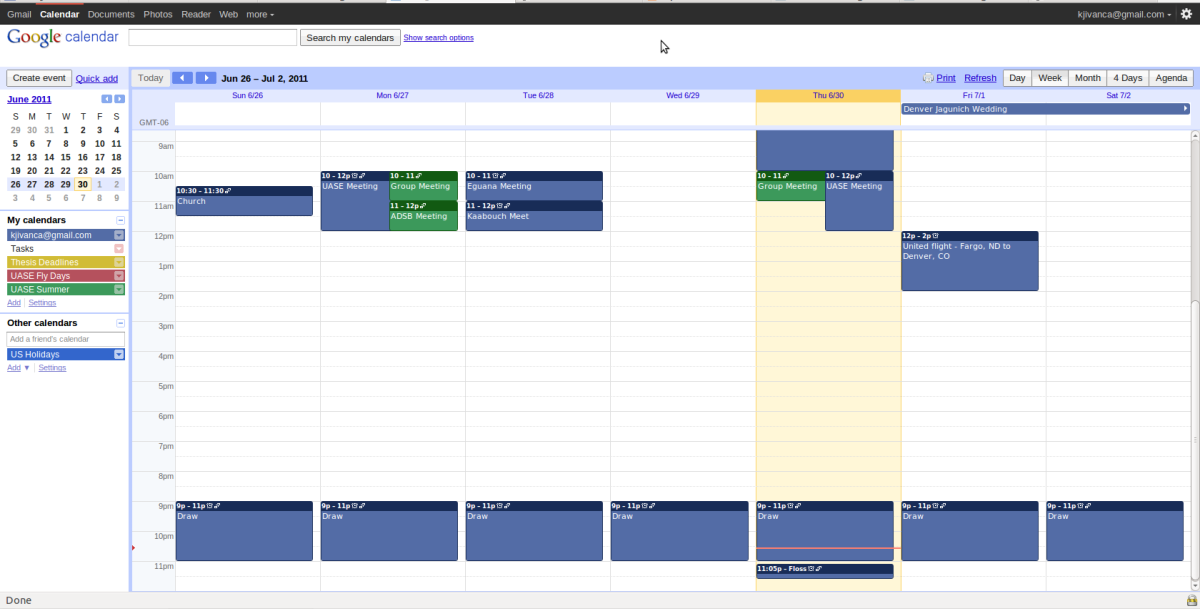Show previous month in mini calendar

[107, 99]
